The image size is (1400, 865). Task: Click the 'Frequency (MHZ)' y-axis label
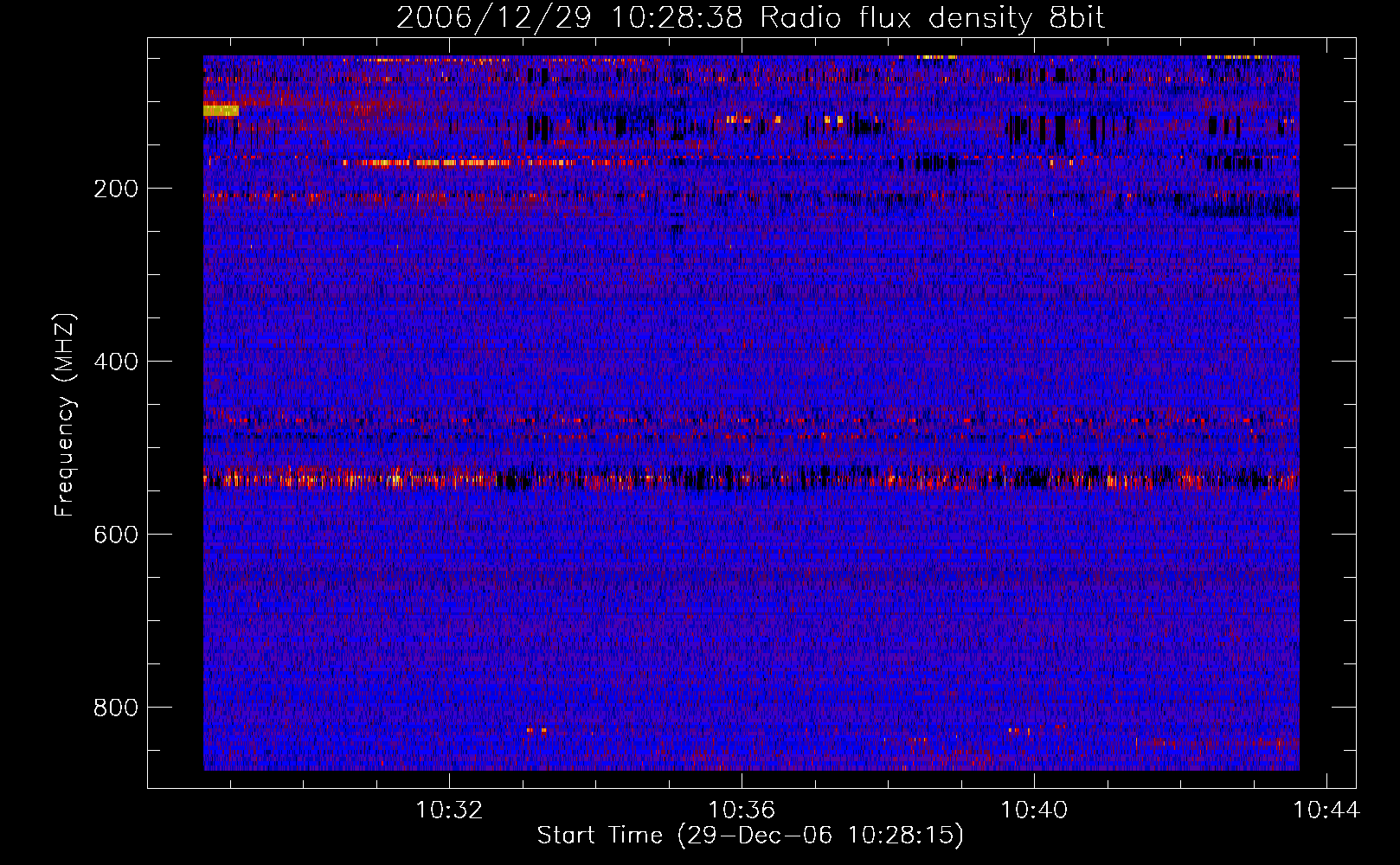(65, 415)
